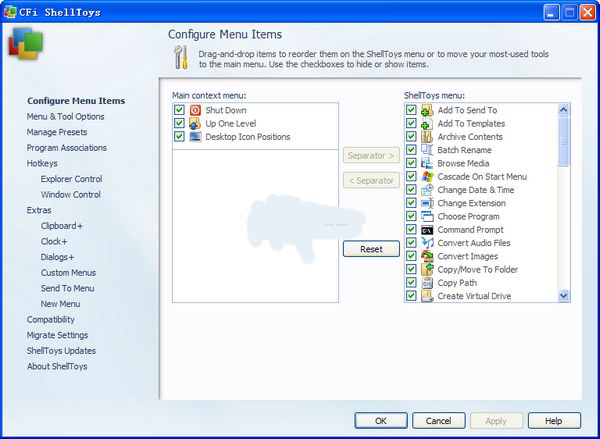Click the Cancel button
Screen dimensions: 600x439
point(439,421)
